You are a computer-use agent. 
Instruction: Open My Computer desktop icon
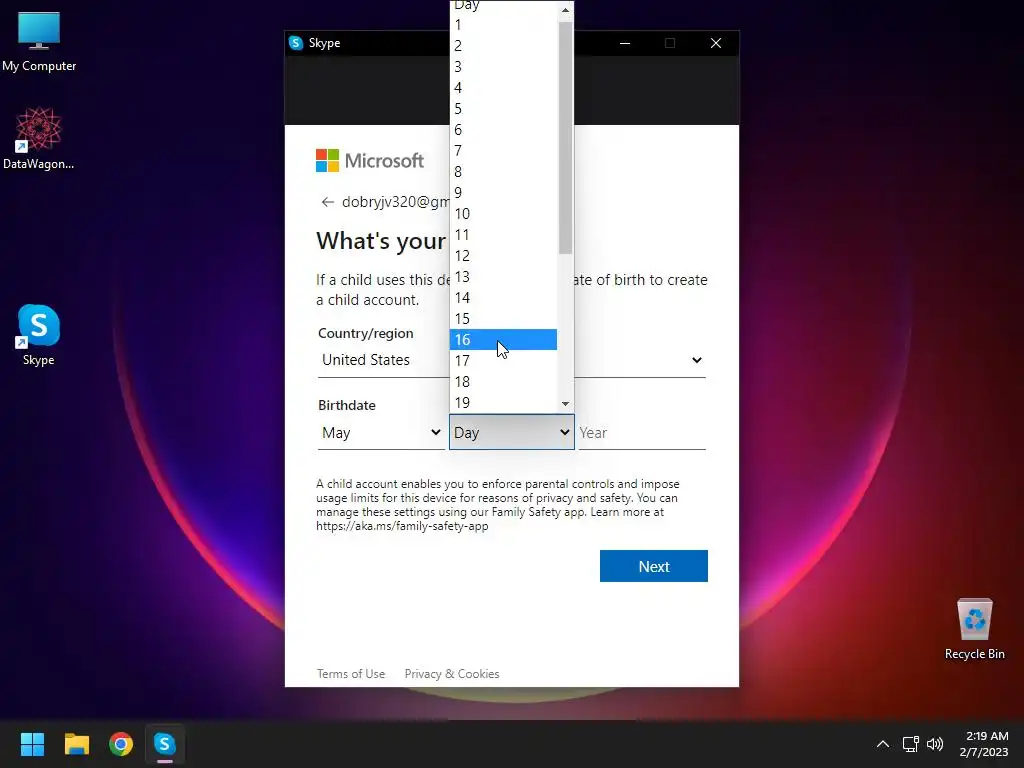coord(39,41)
